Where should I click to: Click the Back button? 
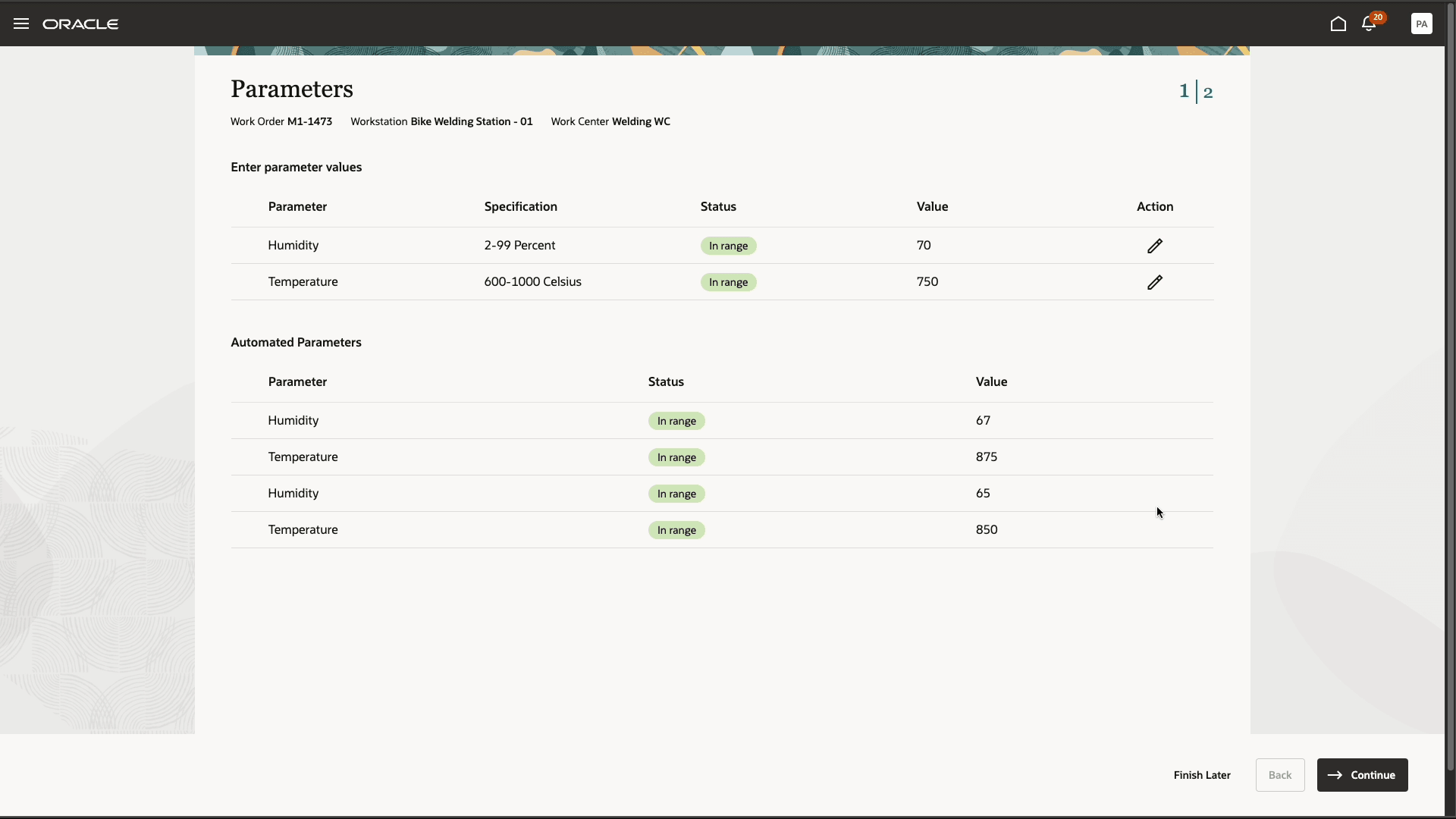1279,775
